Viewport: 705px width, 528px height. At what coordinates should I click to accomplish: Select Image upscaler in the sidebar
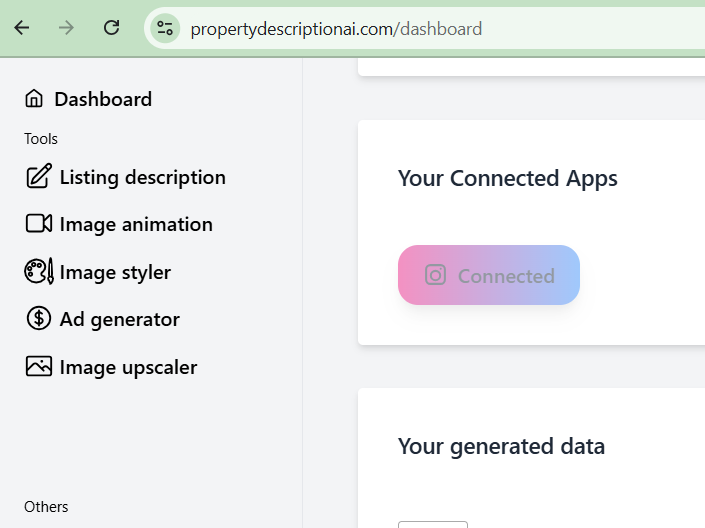pyautogui.click(x=128, y=367)
